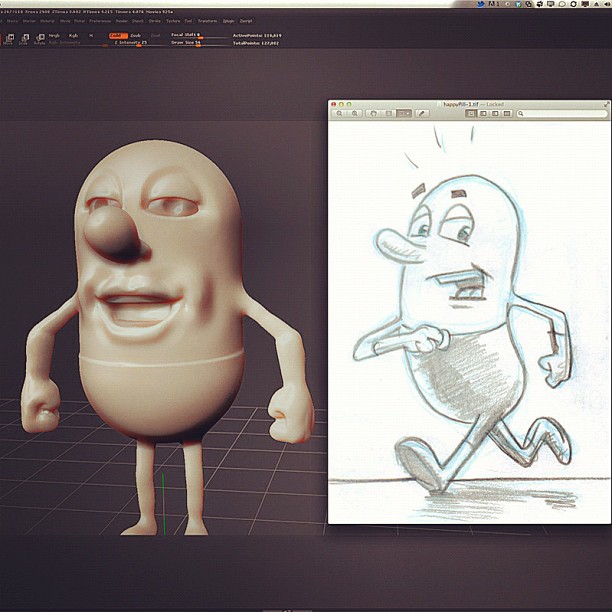Select the Scale transform icon in ZBrush

[x=24, y=38]
